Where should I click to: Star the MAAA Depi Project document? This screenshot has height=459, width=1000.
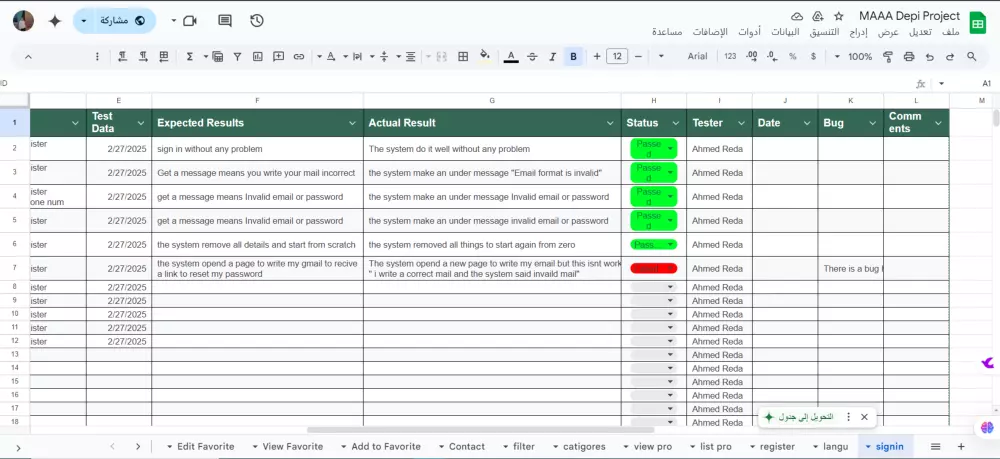[838, 17]
